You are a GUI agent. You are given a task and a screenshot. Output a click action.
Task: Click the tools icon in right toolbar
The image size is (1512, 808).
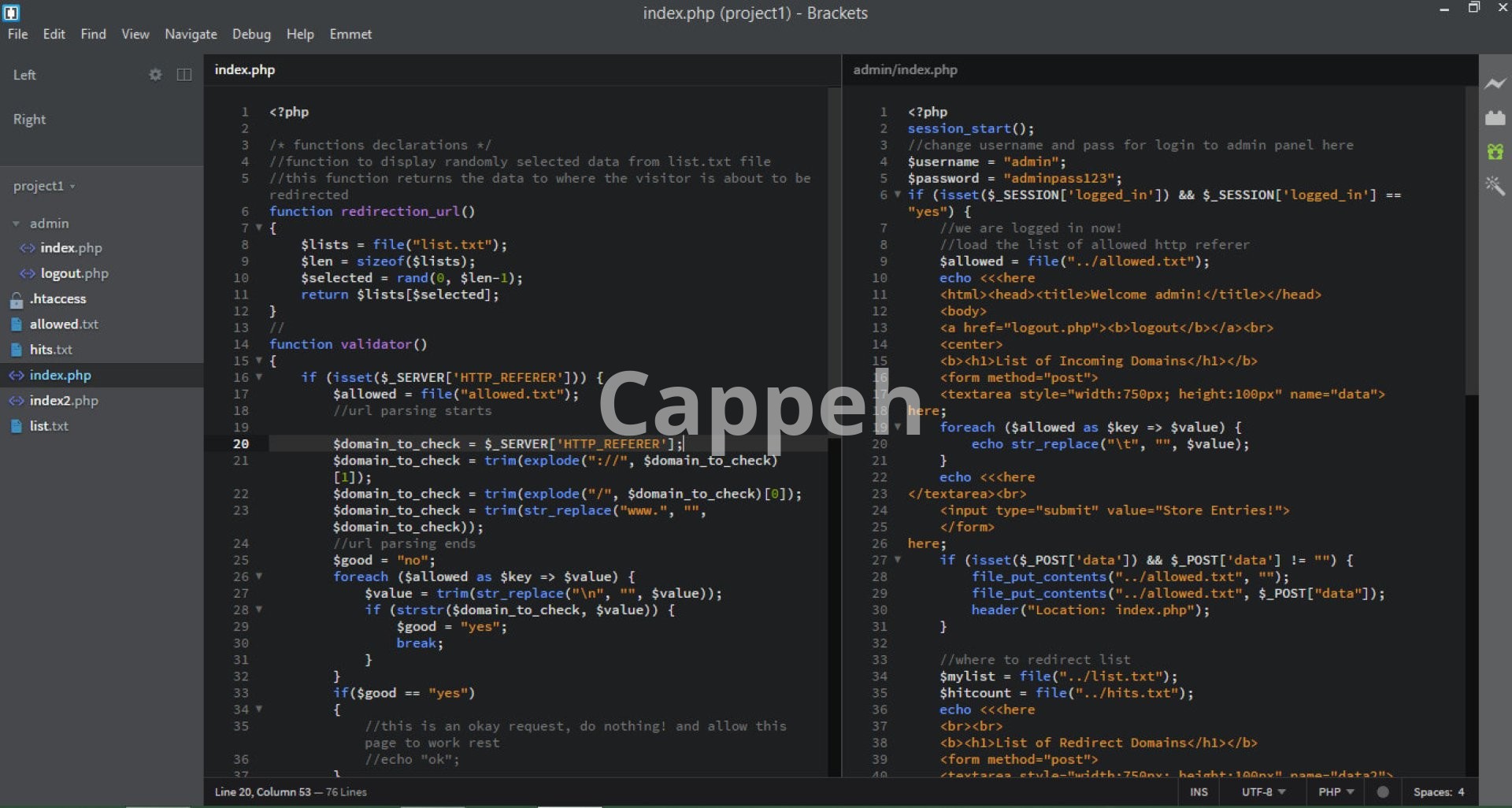pyautogui.click(x=1495, y=186)
